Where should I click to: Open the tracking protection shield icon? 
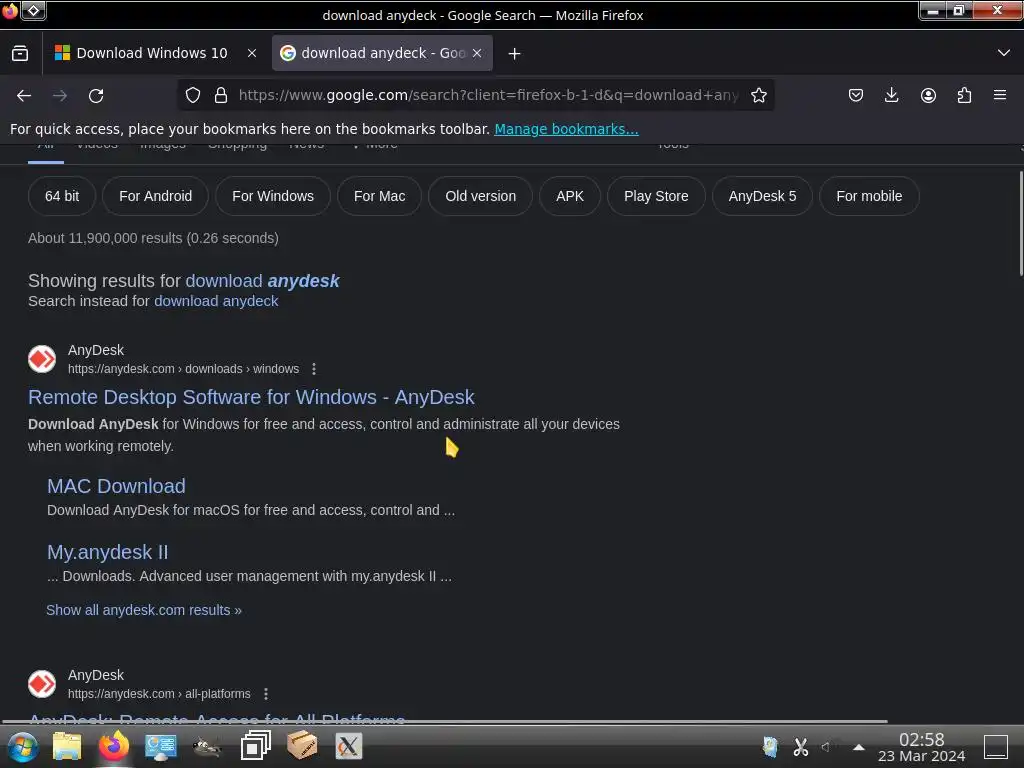[x=193, y=95]
